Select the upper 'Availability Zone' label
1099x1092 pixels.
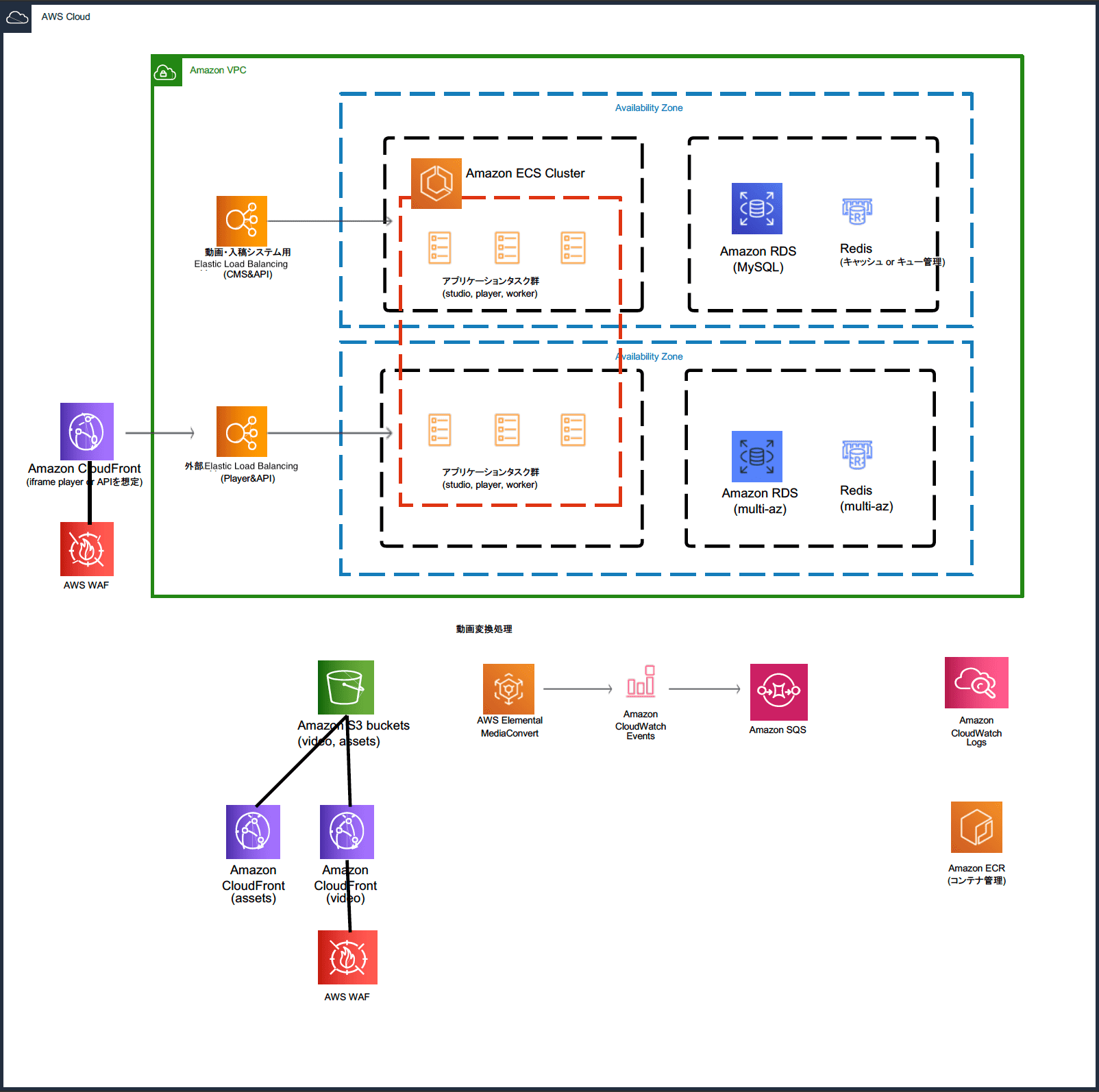click(x=649, y=108)
